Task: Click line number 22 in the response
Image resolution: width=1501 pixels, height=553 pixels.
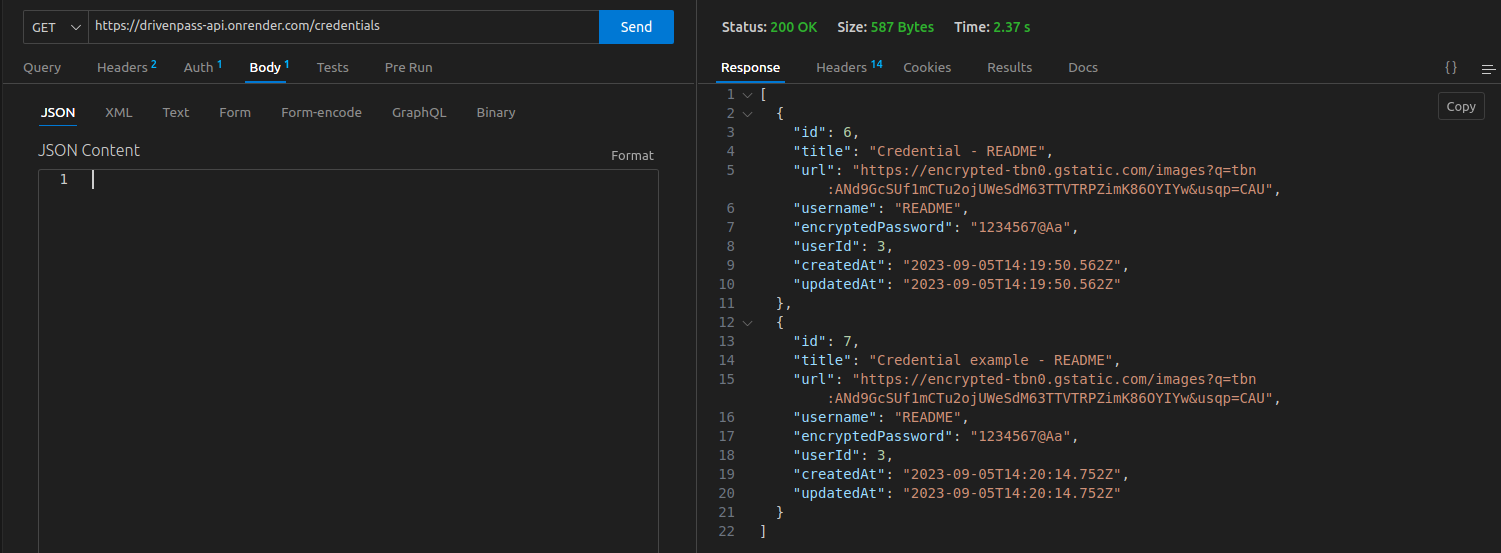Action: 726,531
